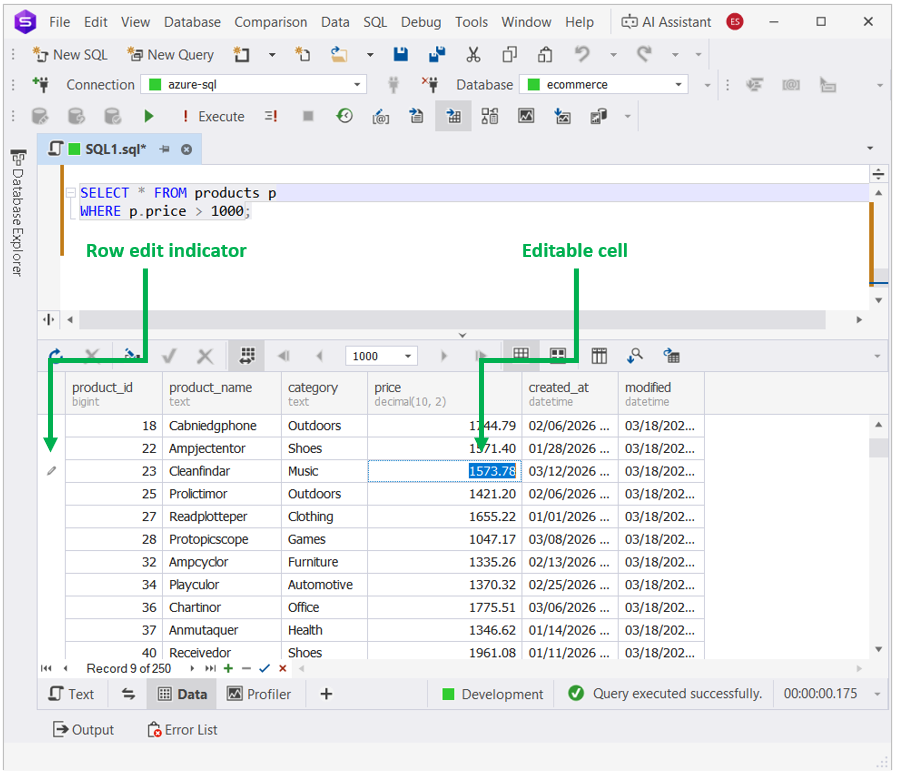Delete the record with the minus icon
Screen dimensions: 897x772
click(247, 668)
